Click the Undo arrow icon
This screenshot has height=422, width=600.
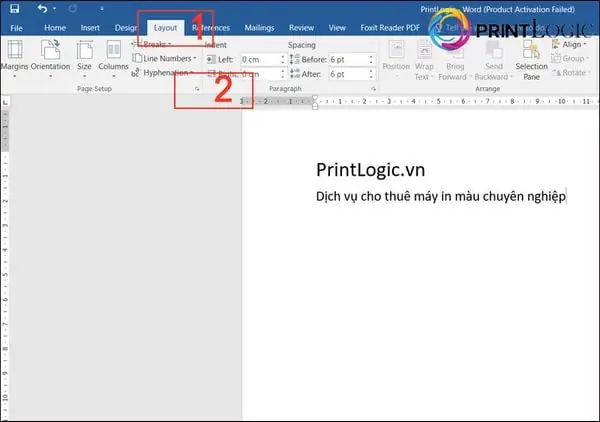42,8
